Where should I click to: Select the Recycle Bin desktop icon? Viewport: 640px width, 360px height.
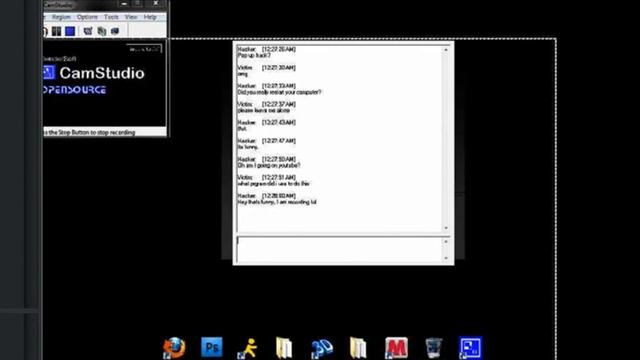(433, 348)
